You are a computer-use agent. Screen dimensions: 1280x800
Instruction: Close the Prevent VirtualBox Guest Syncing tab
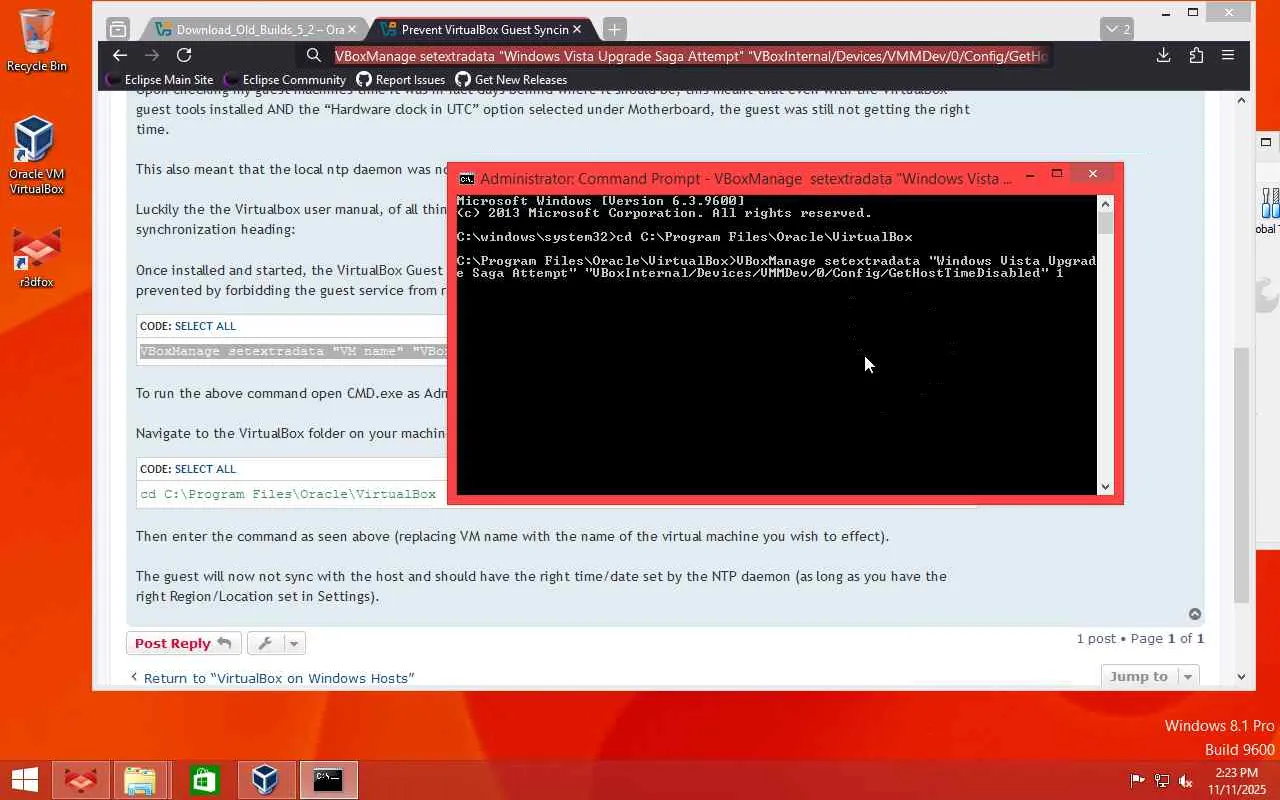(x=577, y=30)
